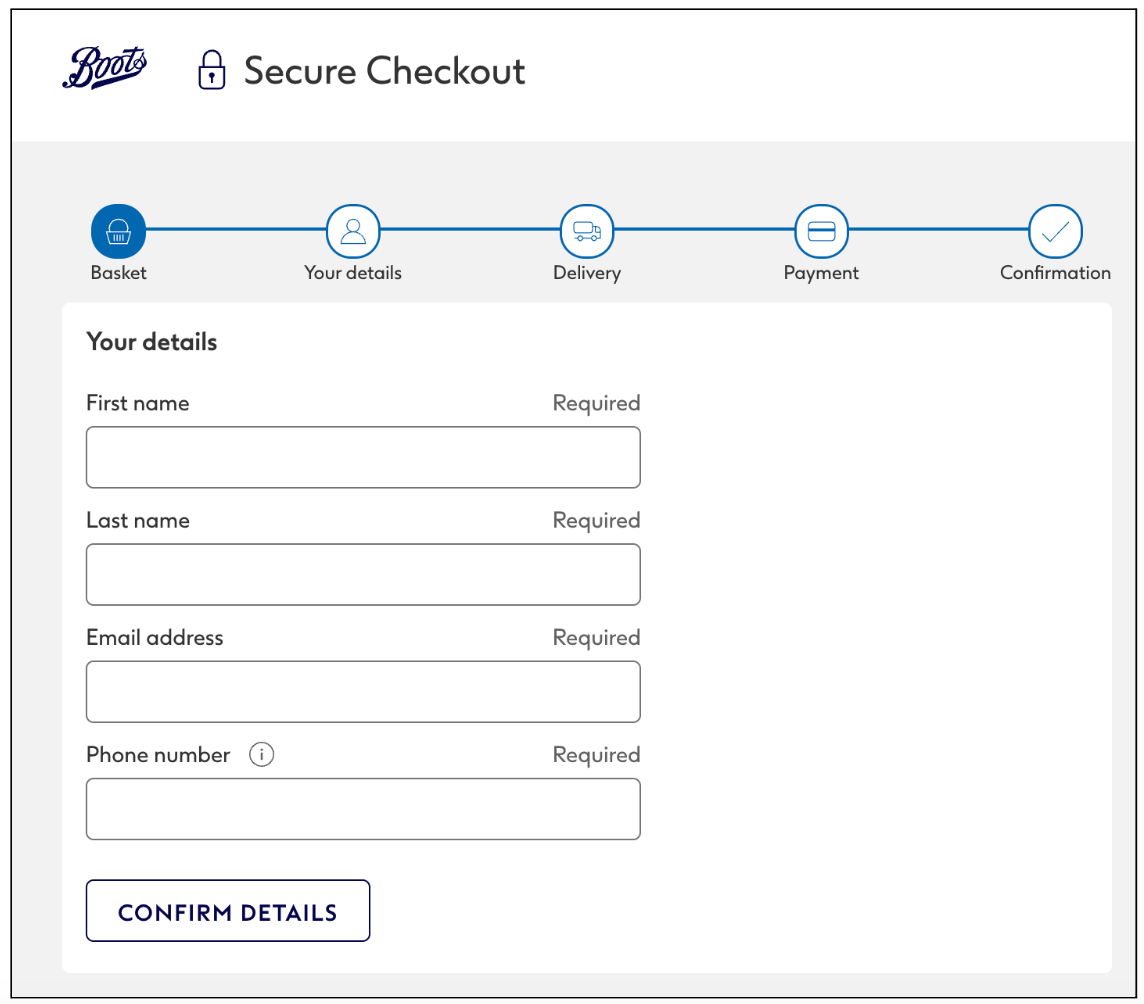Click the Required label next to Email address
Viewport: 1144px width, 1004px height.
point(596,637)
